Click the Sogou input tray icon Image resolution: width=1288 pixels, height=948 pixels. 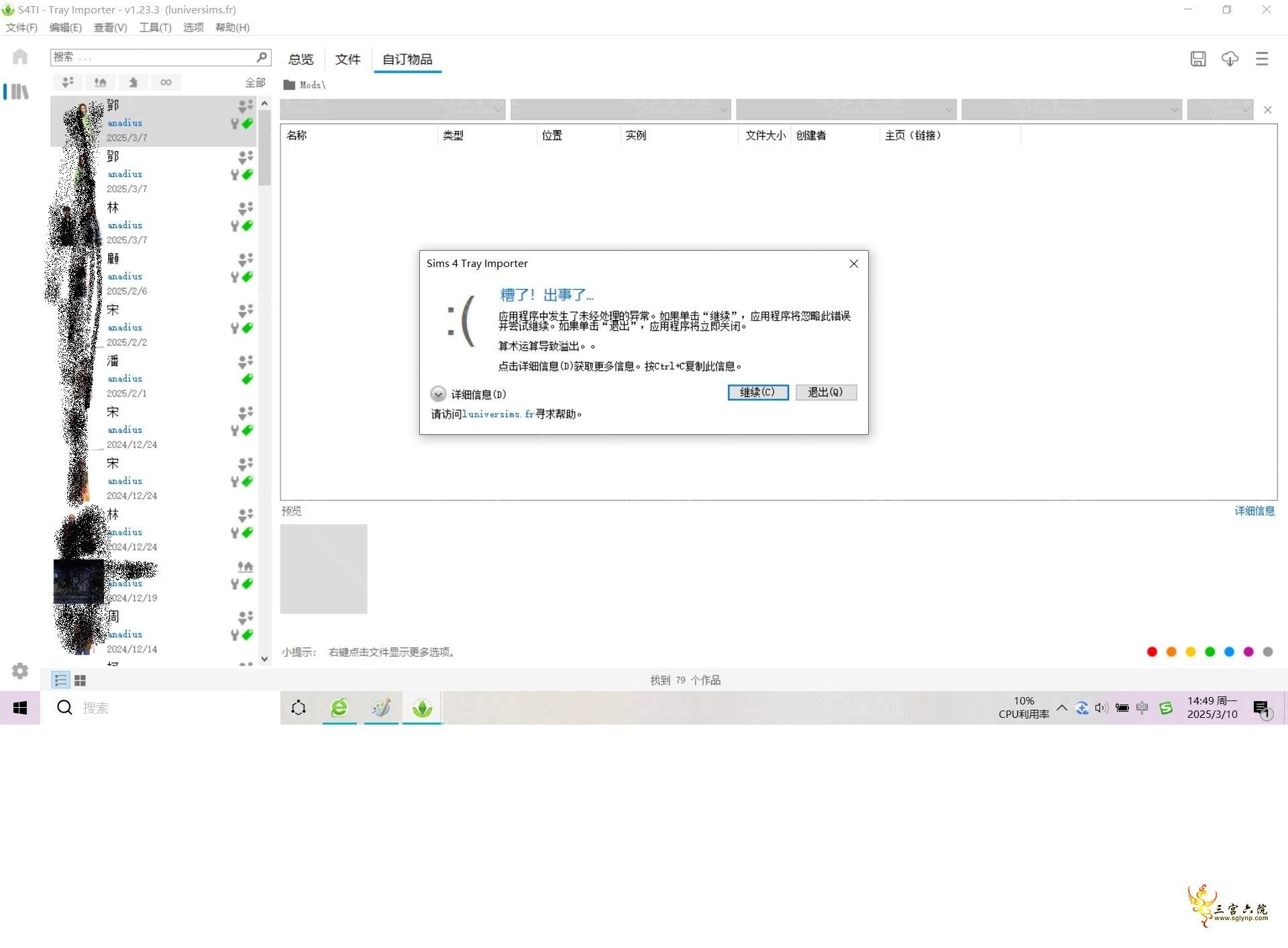pyautogui.click(x=1166, y=708)
